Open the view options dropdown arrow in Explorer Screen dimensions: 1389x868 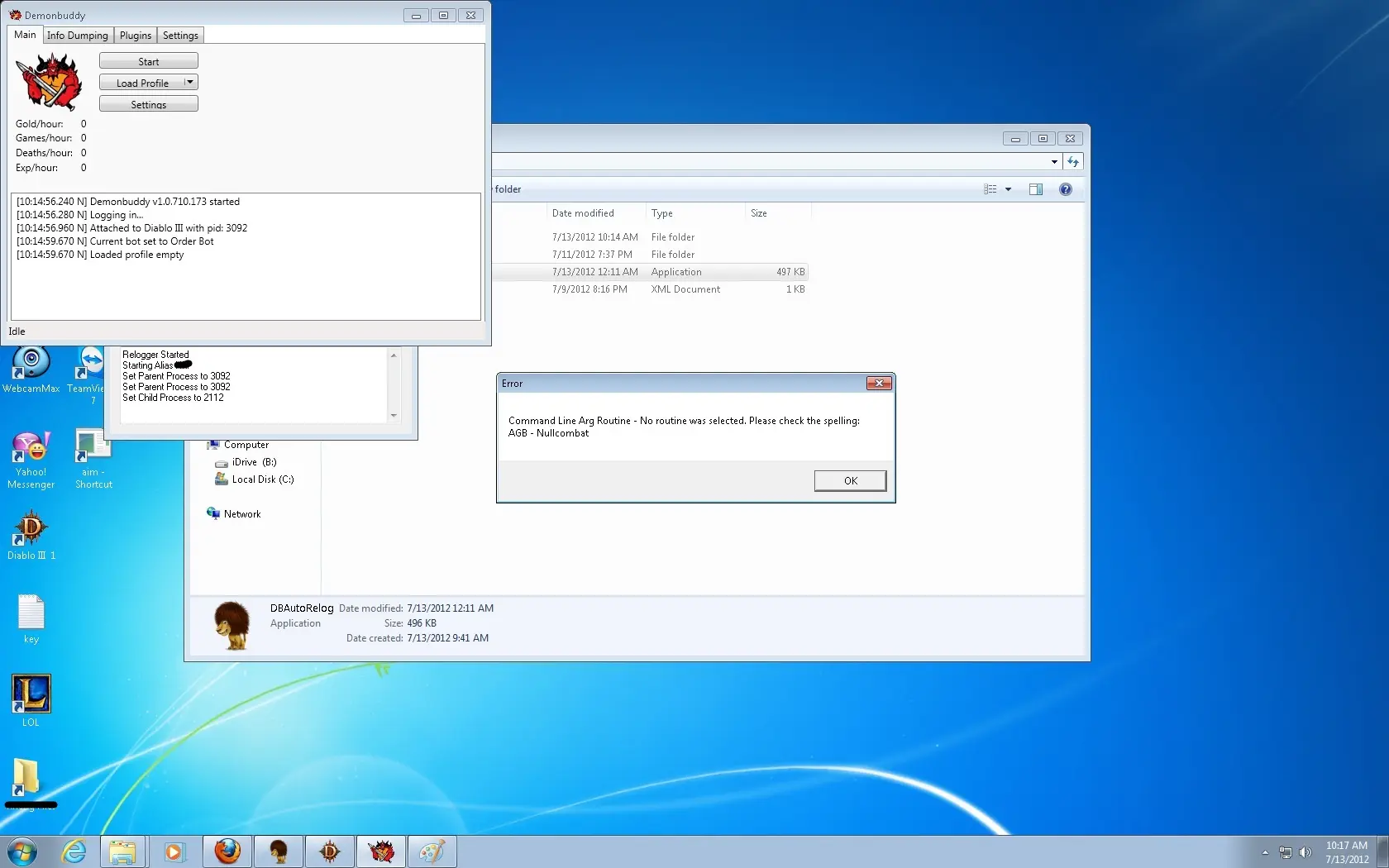click(1008, 189)
